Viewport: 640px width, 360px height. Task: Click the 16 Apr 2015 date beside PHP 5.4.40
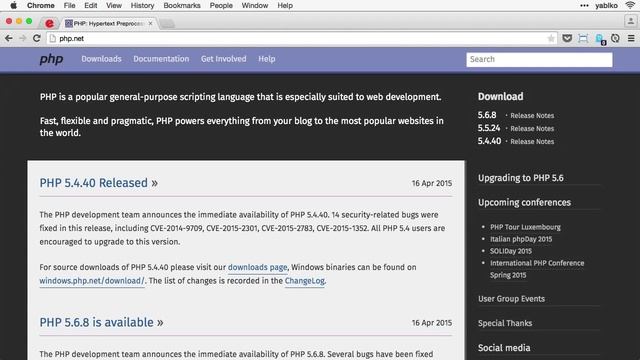click(x=432, y=183)
